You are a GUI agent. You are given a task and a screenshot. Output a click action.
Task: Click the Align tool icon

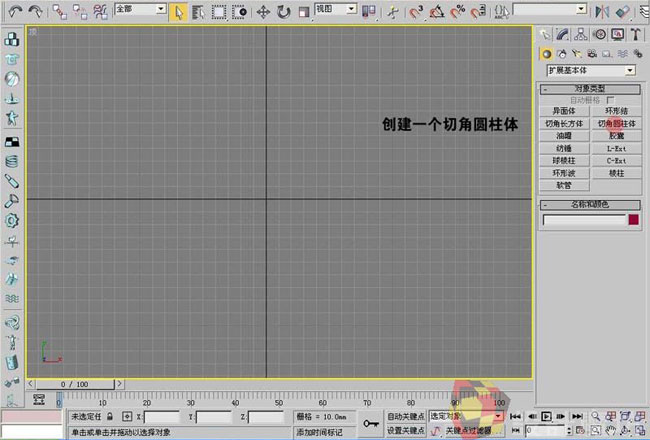tap(623, 12)
